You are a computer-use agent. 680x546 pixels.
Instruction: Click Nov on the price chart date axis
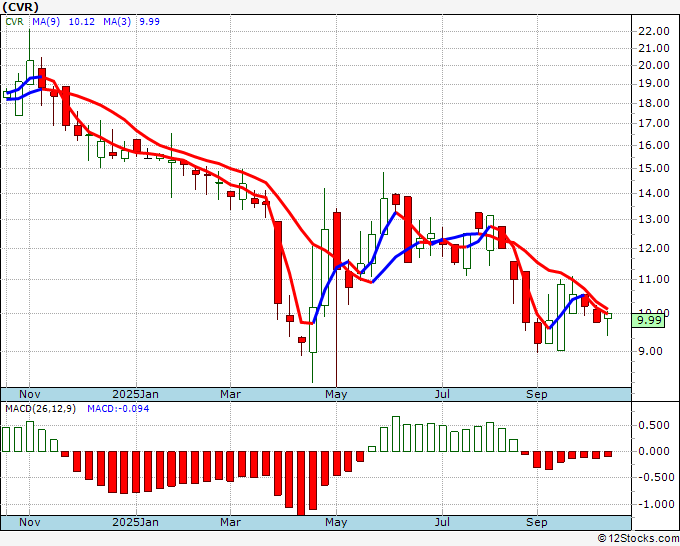click(x=29, y=394)
